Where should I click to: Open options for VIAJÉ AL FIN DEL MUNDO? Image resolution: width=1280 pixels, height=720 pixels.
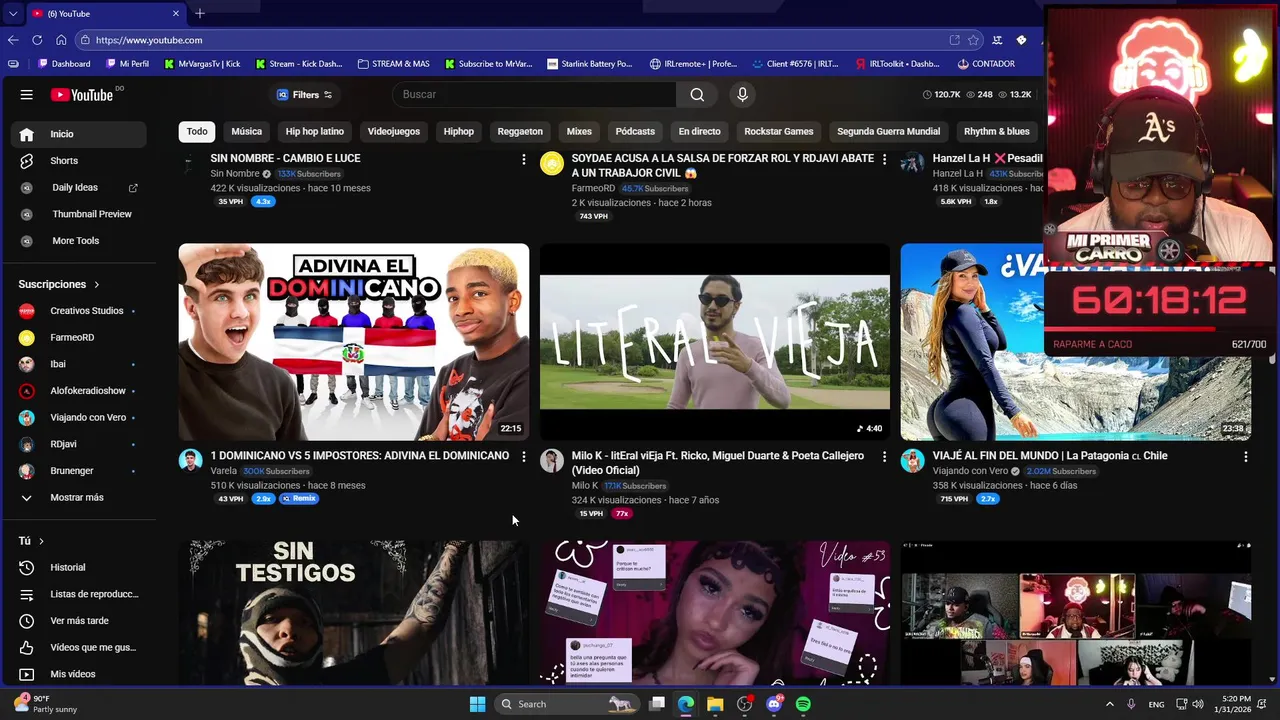[x=1245, y=456]
